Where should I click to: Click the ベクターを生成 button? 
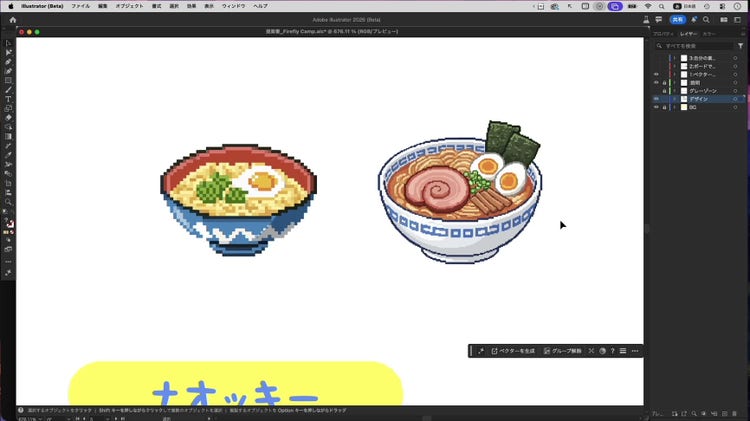(x=513, y=351)
